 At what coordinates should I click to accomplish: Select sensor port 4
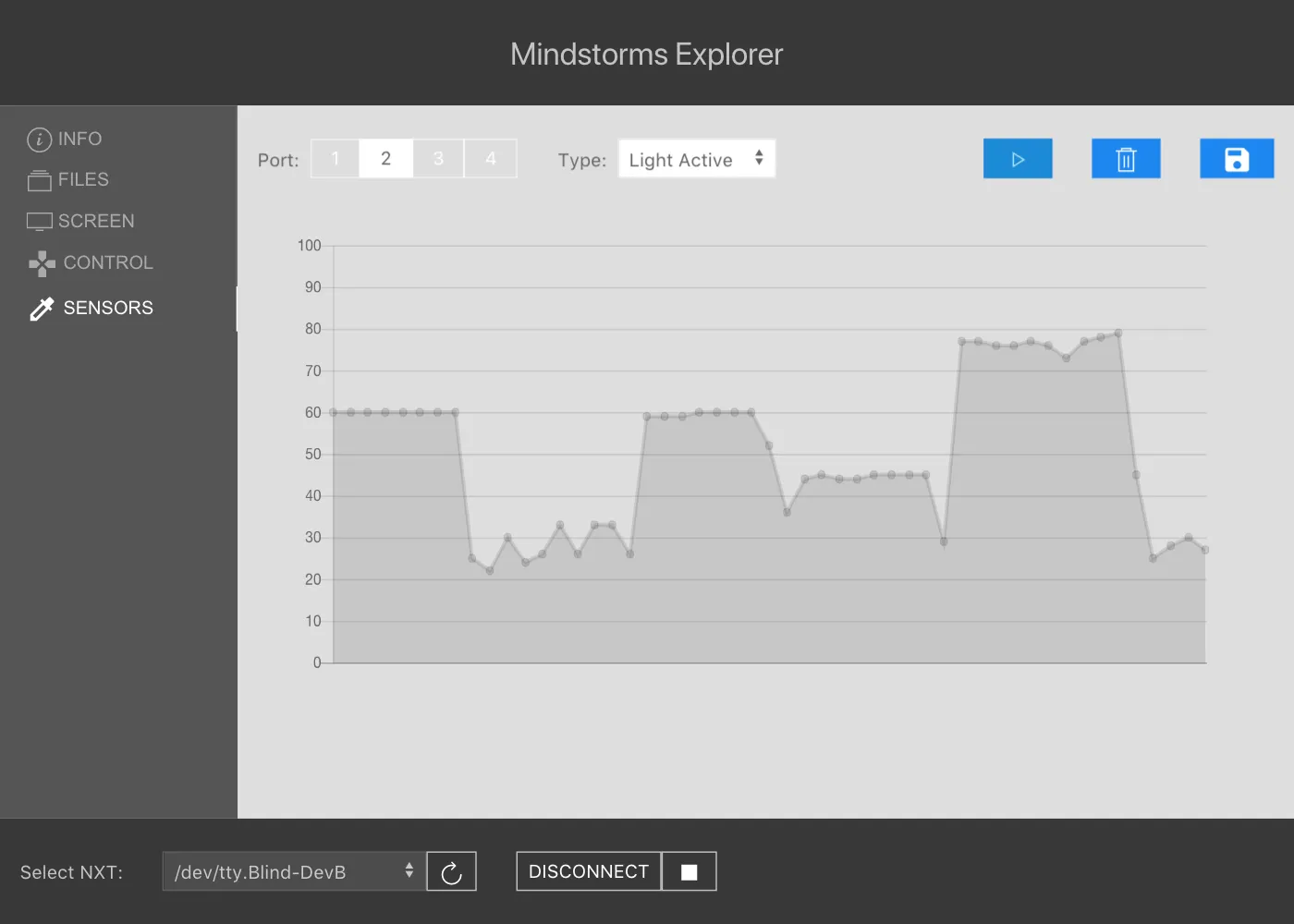(x=491, y=159)
